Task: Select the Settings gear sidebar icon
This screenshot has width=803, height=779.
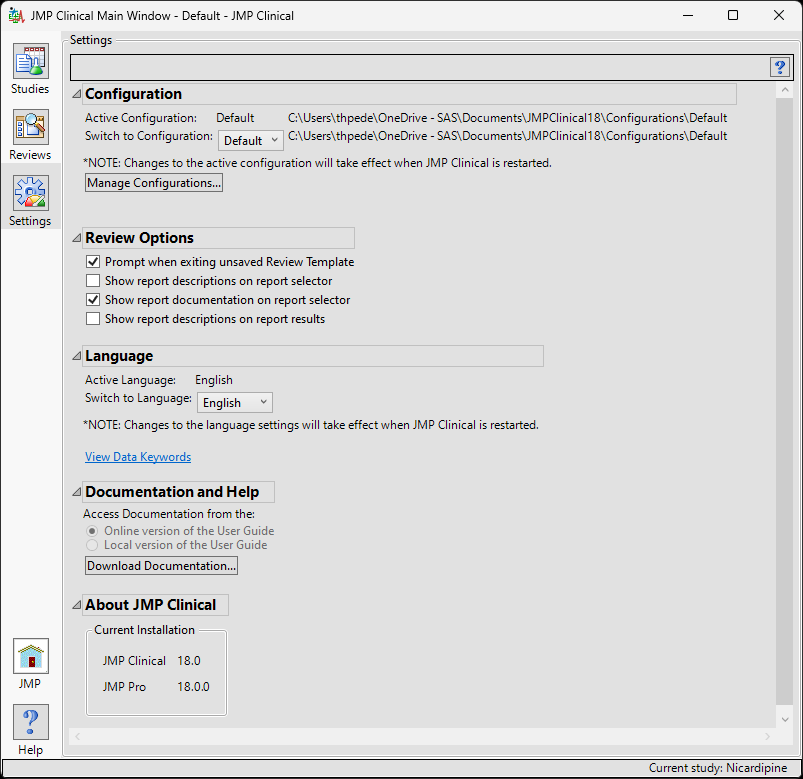Action: pyautogui.click(x=31, y=193)
